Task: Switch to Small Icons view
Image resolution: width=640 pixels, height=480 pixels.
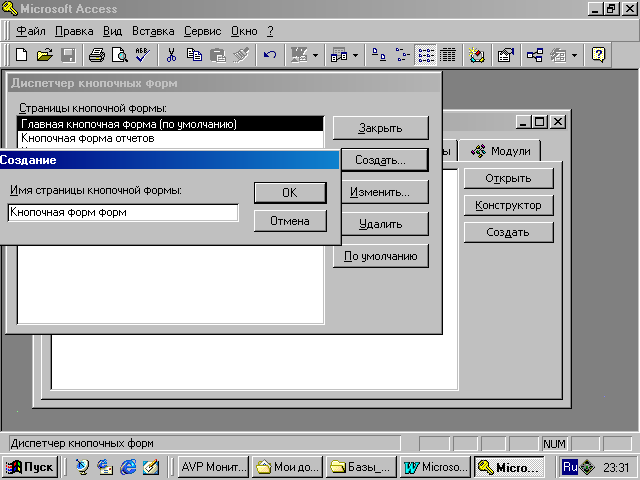Action: pos(402,54)
